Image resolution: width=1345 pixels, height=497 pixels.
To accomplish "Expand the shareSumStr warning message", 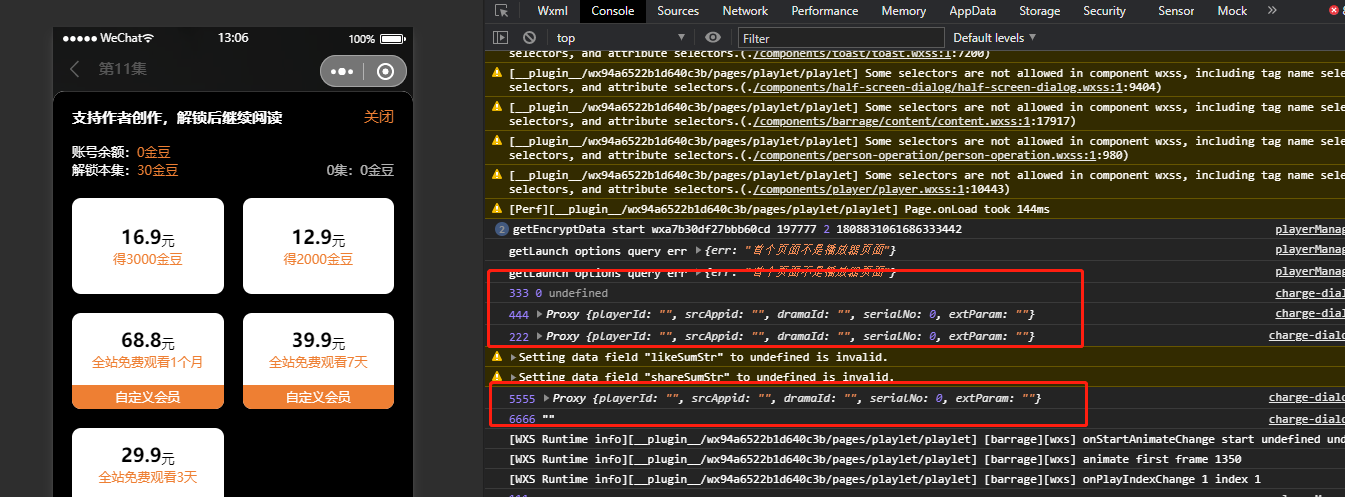I will 514,377.
